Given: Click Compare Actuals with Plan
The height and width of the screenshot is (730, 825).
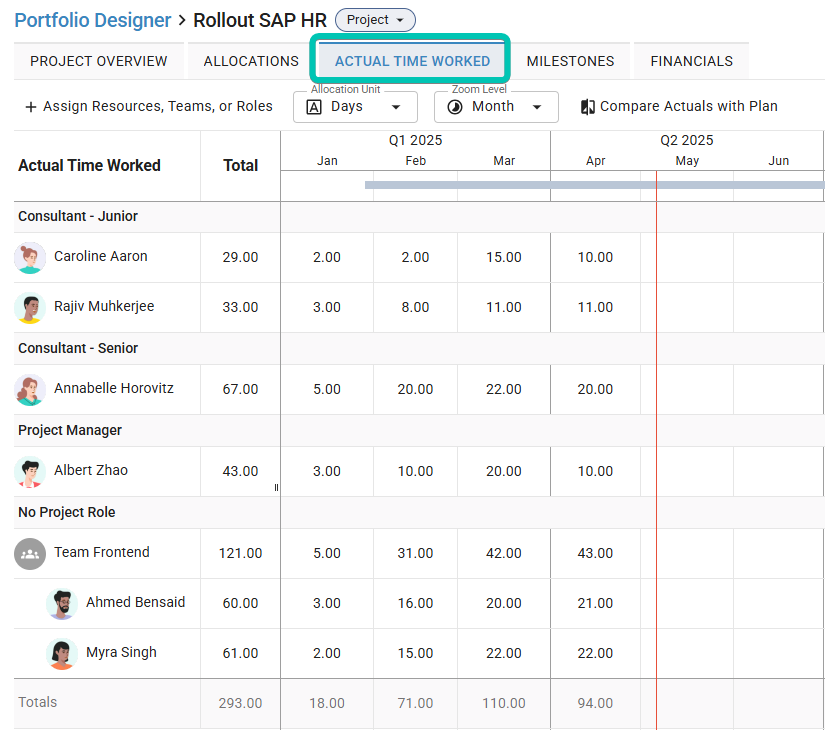Looking at the screenshot, I should coord(679,106).
